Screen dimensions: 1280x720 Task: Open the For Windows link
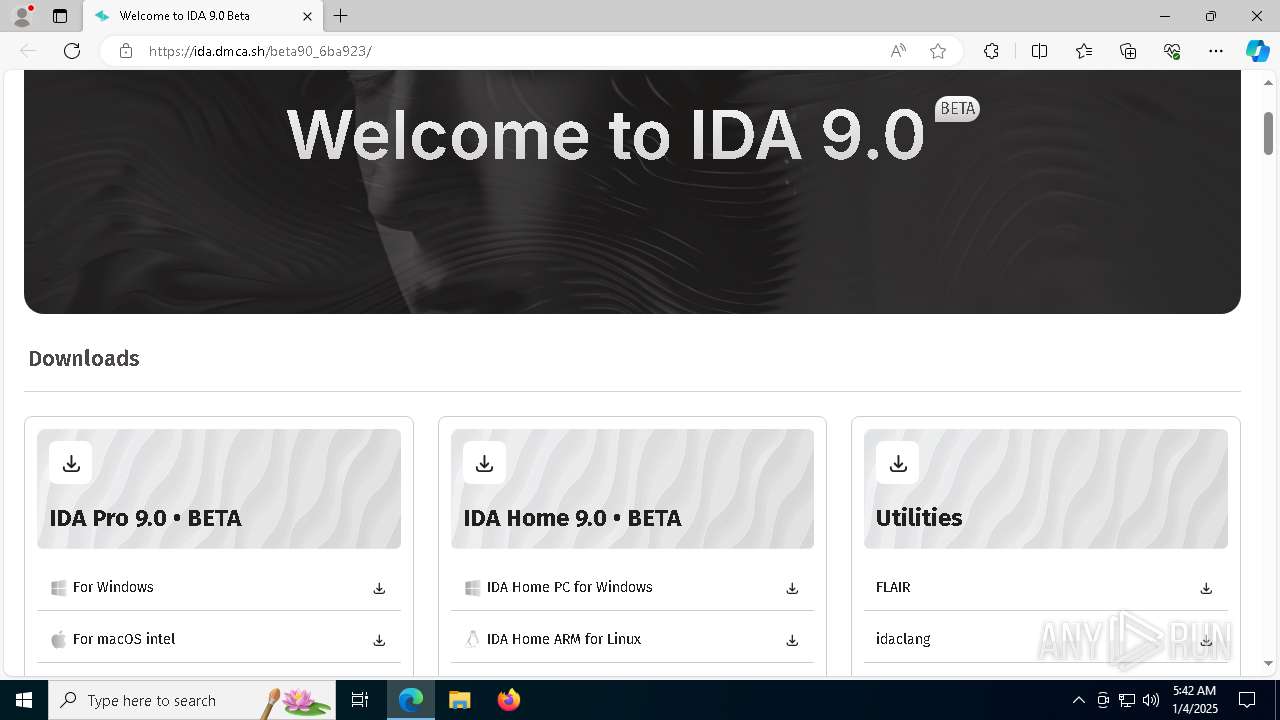[113, 587]
